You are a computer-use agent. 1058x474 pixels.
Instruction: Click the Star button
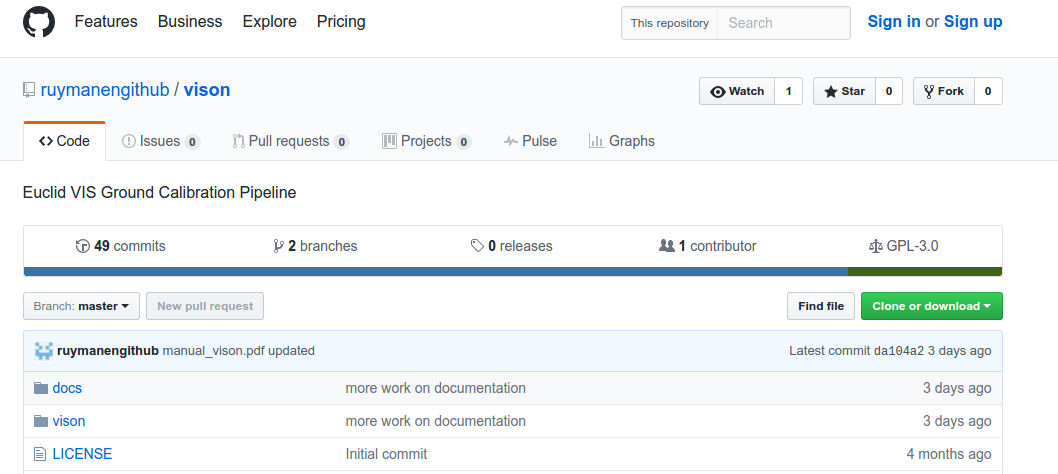tap(844, 91)
